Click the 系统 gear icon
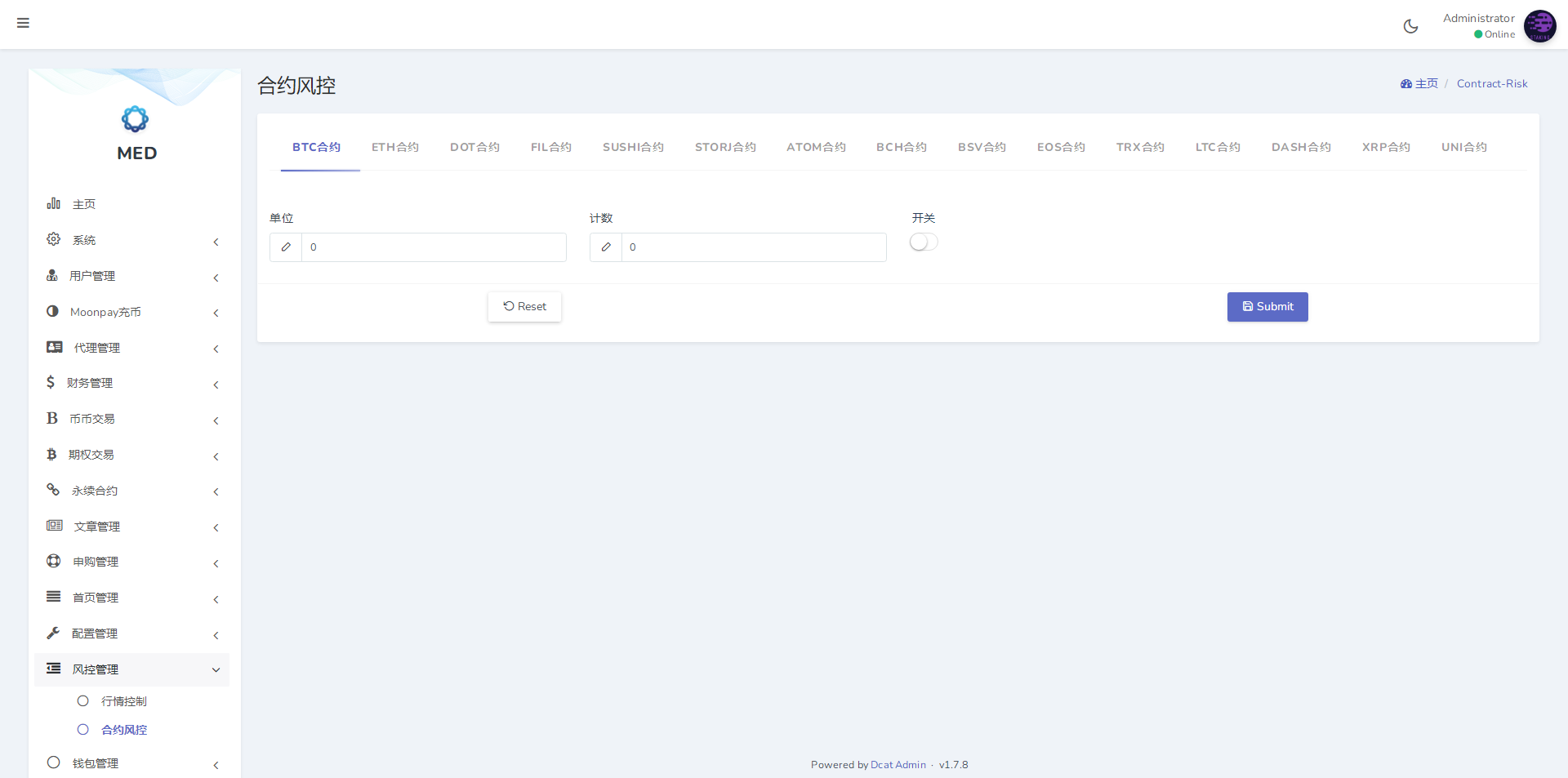Screen dimensions: 1568x778 point(54,239)
